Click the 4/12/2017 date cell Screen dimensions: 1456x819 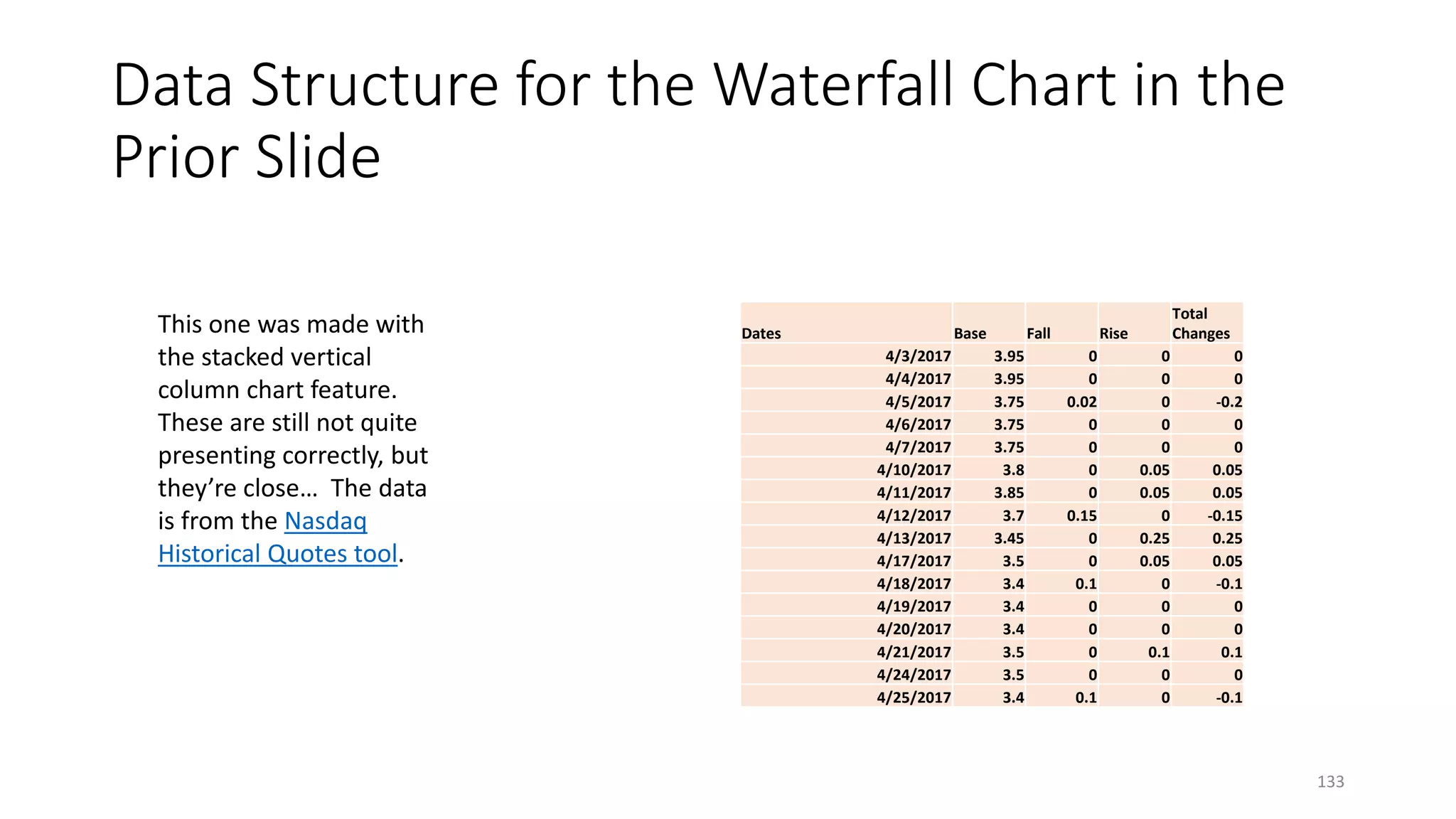tap(914, 515)
